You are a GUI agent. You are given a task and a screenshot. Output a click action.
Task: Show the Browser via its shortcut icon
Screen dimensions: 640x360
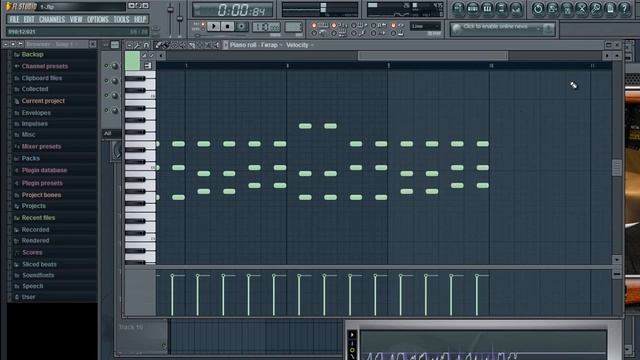pos(502,8)
